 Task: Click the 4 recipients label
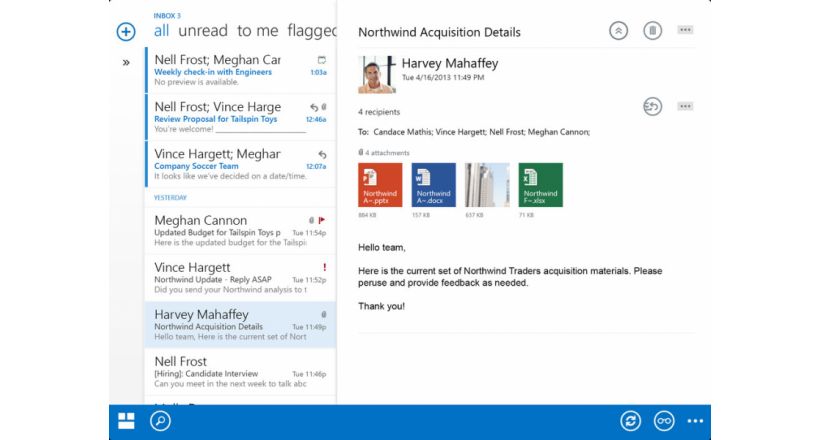pyautogui.click(x=379, y=112)
